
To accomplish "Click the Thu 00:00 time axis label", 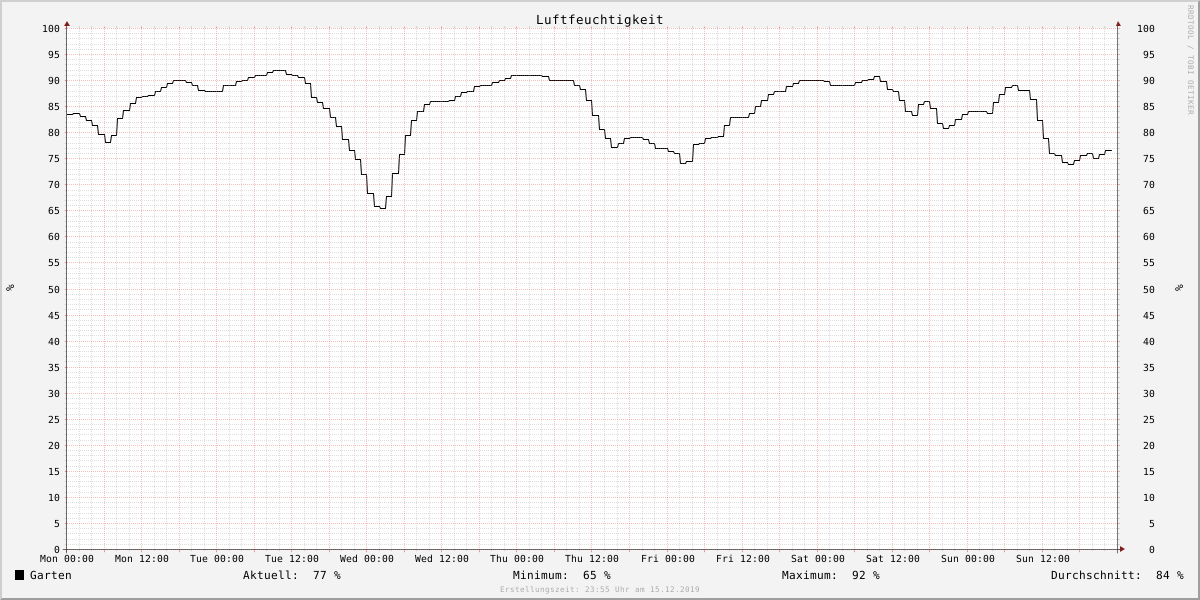I will pyautogui.click(x=517, y=559).
